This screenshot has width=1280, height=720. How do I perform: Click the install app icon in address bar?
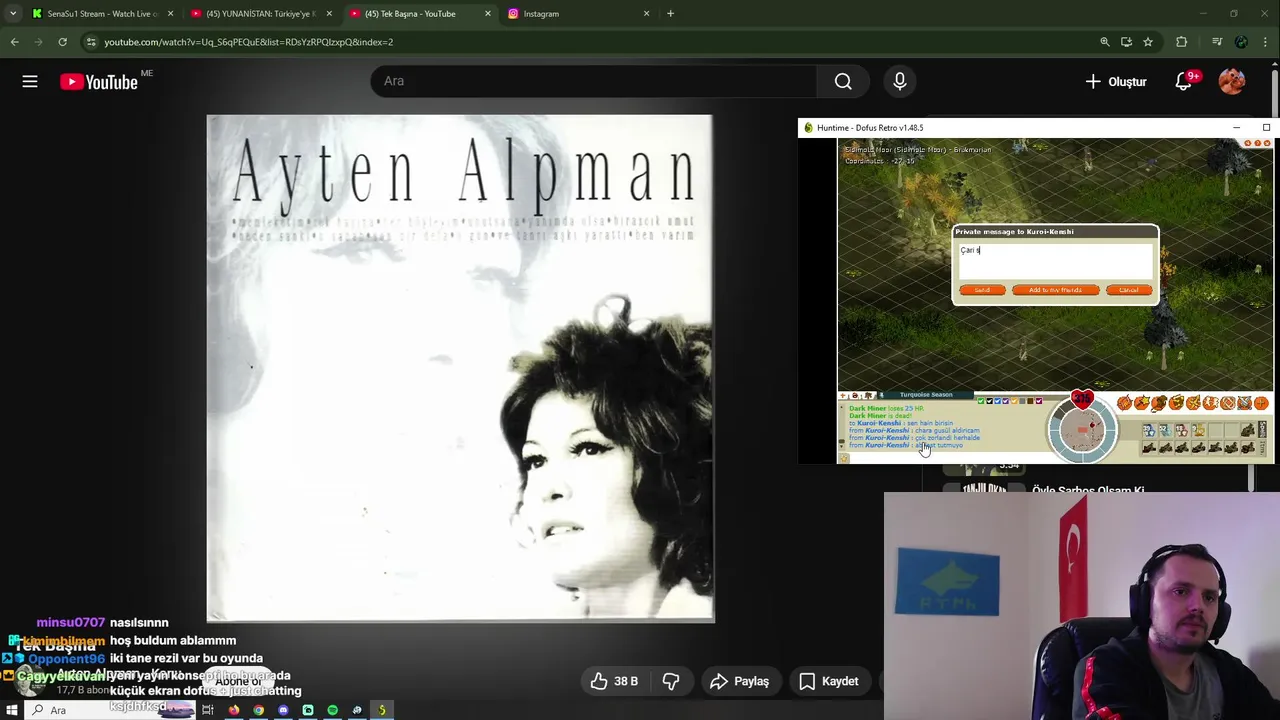(x=1126, y=42)
